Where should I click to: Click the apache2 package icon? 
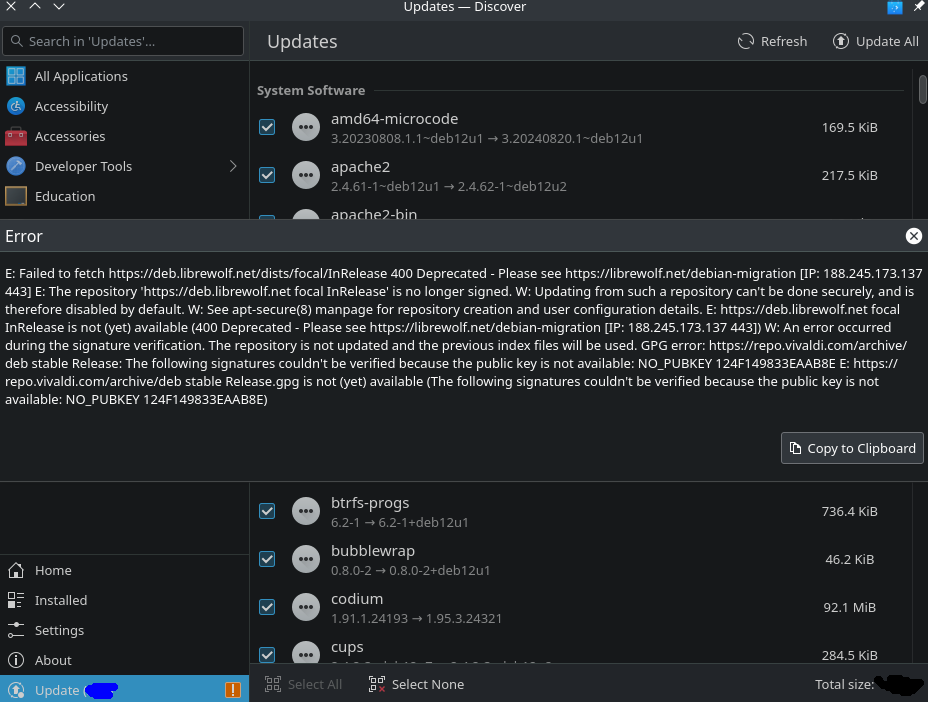306,175
